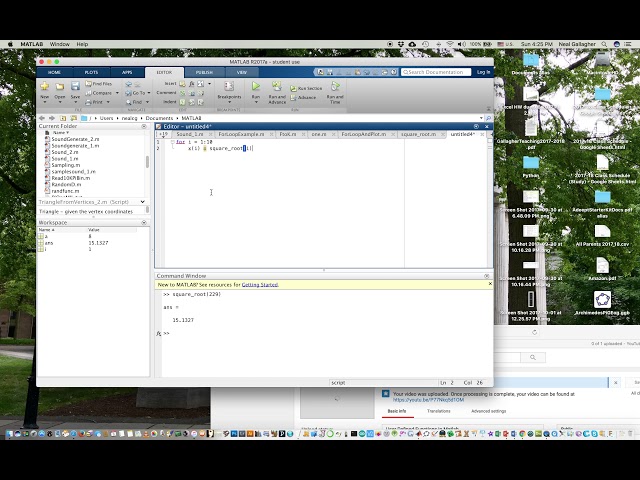Select variable a in Workspace
The width and height of the screenshot is (640, 480).
point(46,236)
